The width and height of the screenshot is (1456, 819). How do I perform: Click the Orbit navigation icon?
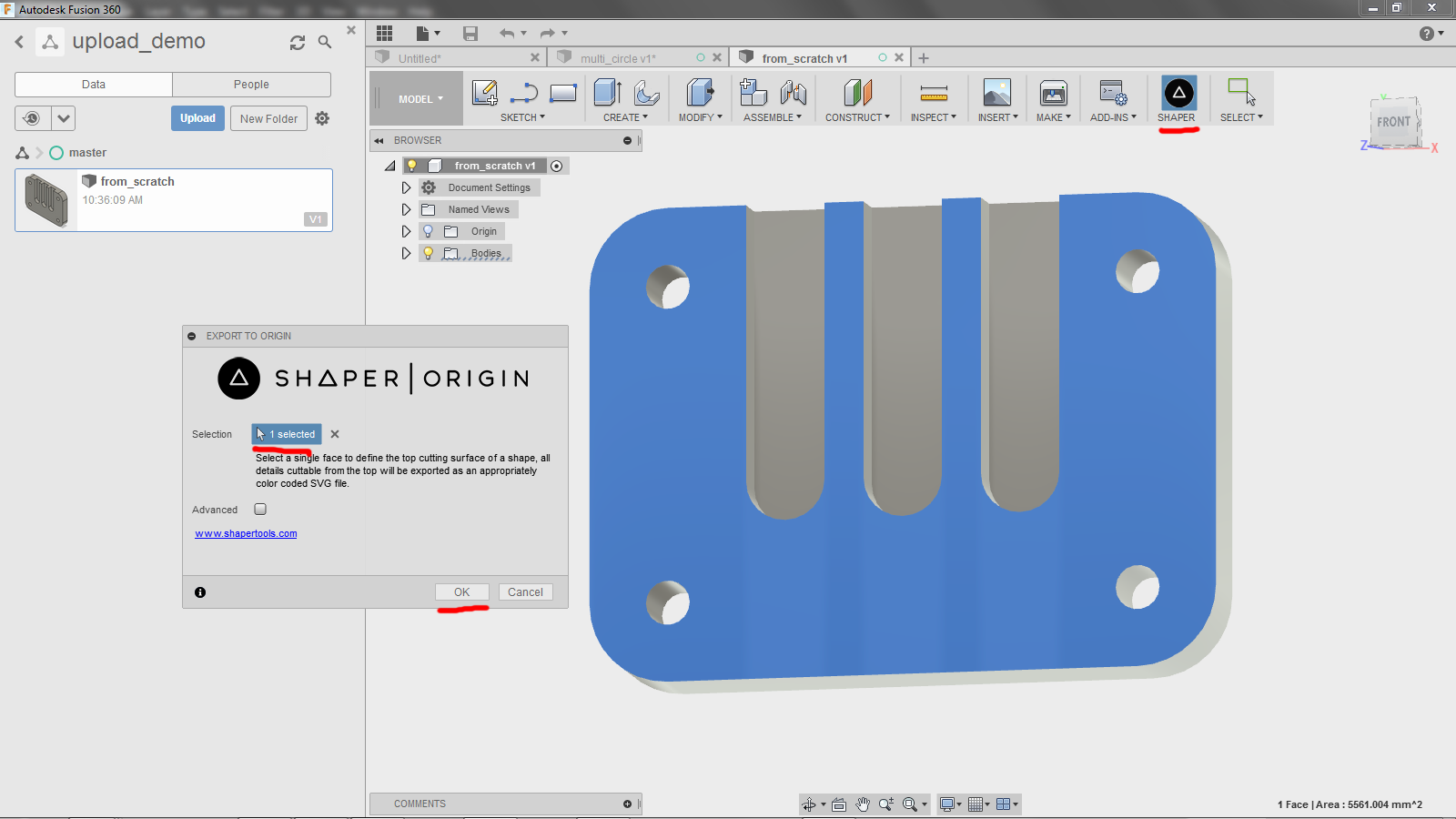[808, 804]
